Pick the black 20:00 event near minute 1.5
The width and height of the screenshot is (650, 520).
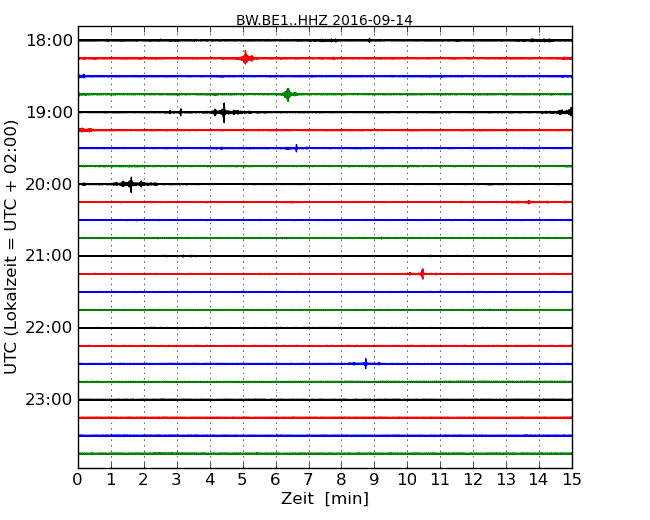coord(131,184)
